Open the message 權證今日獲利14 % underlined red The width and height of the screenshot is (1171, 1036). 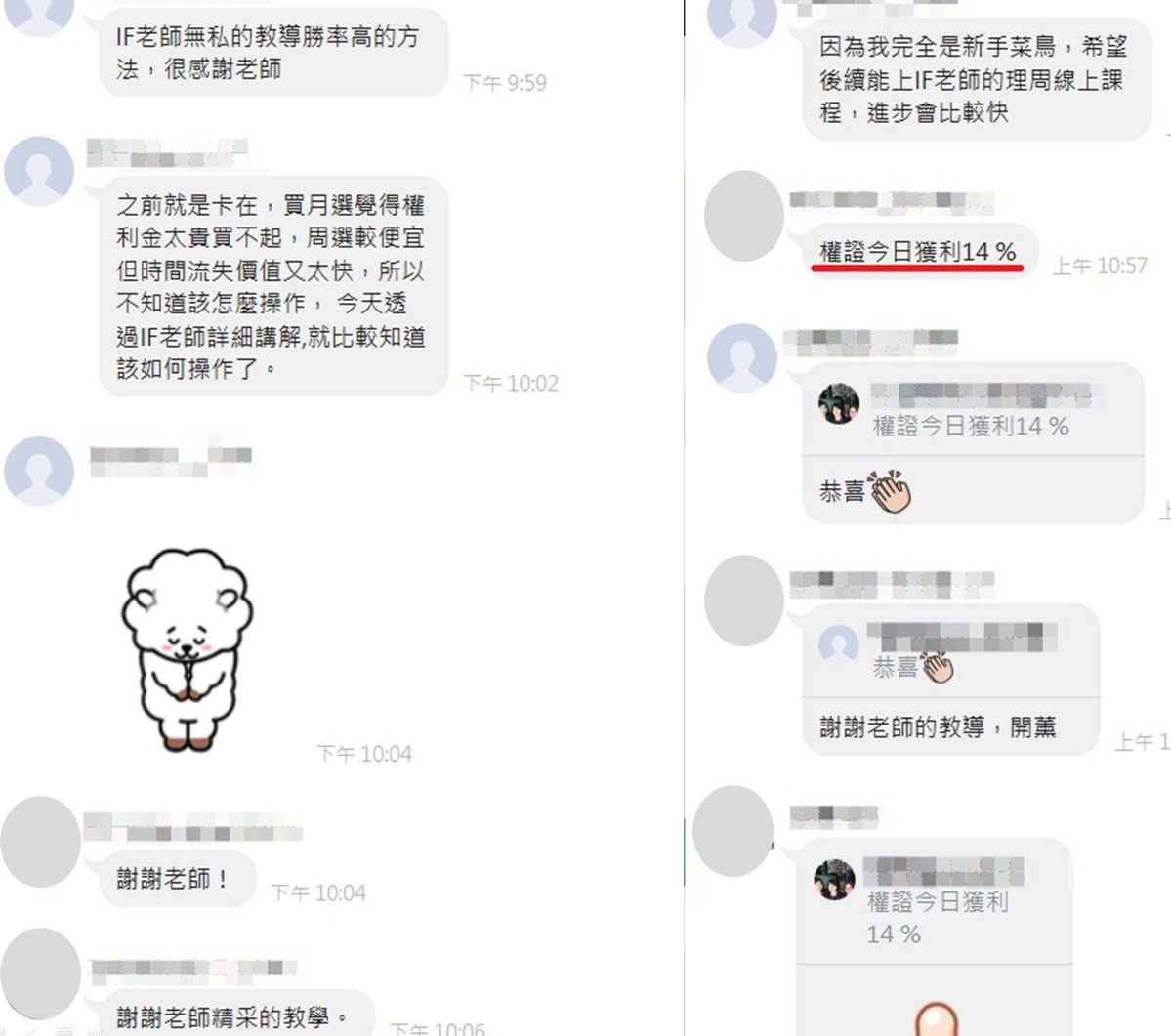pyautogui.click(x=918, y=252)
